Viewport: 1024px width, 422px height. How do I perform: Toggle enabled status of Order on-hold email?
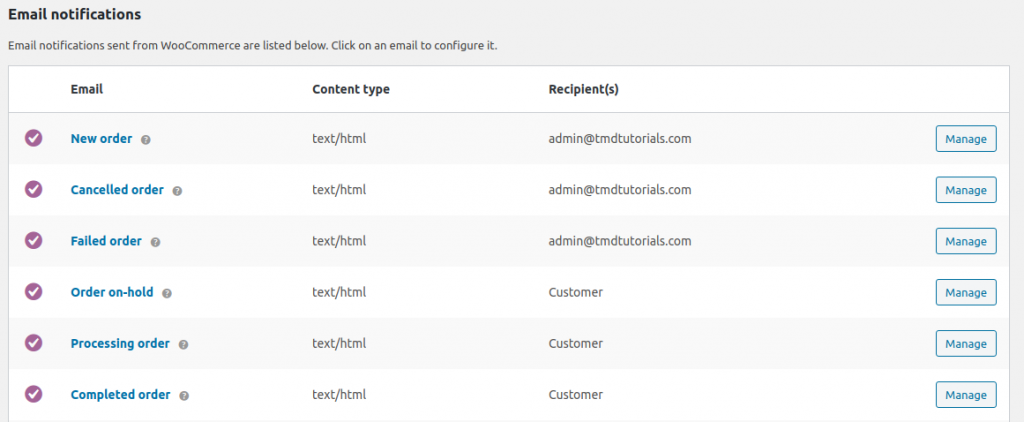click(x=33, y=291)
